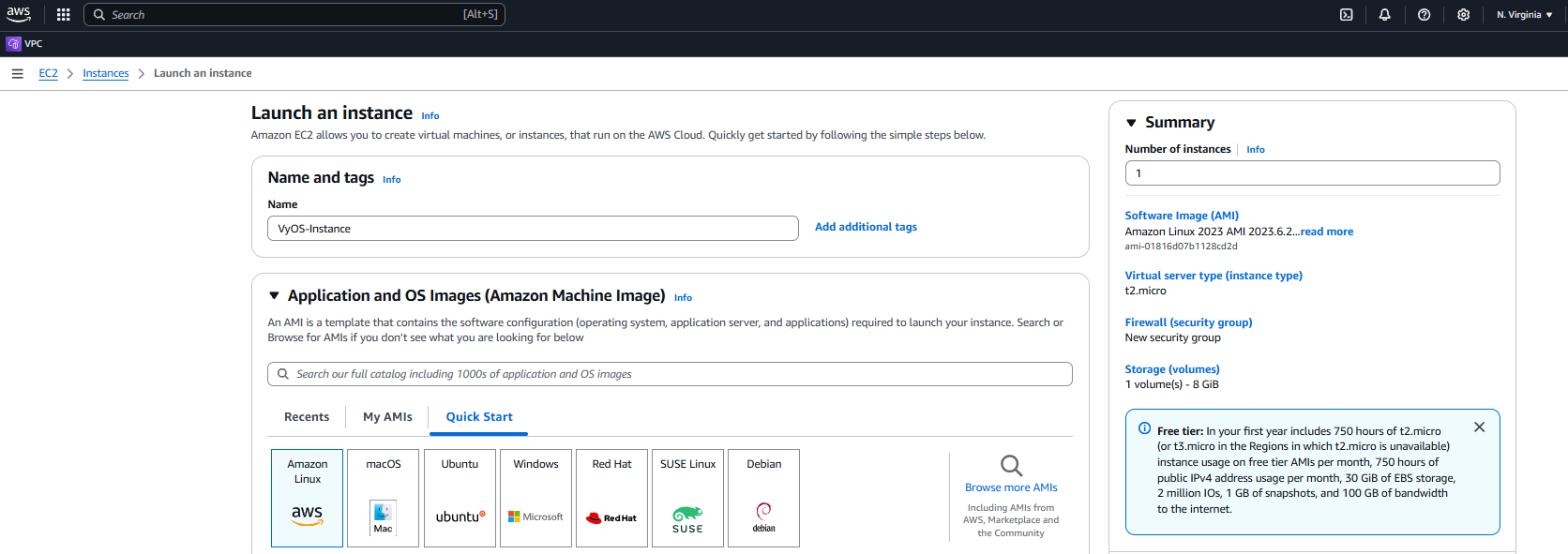
Task: Open the settings gear in header
Action: point(1463,15)
